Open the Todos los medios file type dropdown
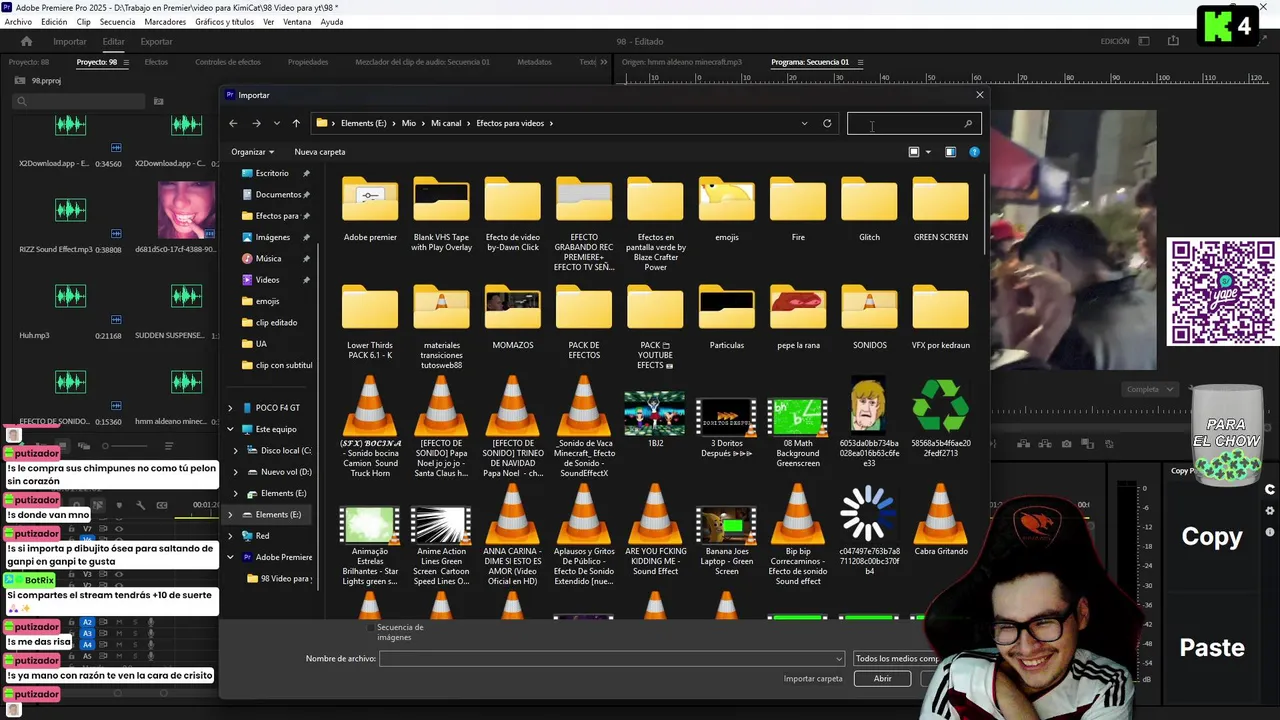The image size is (1280, 720). click(899, 659)
